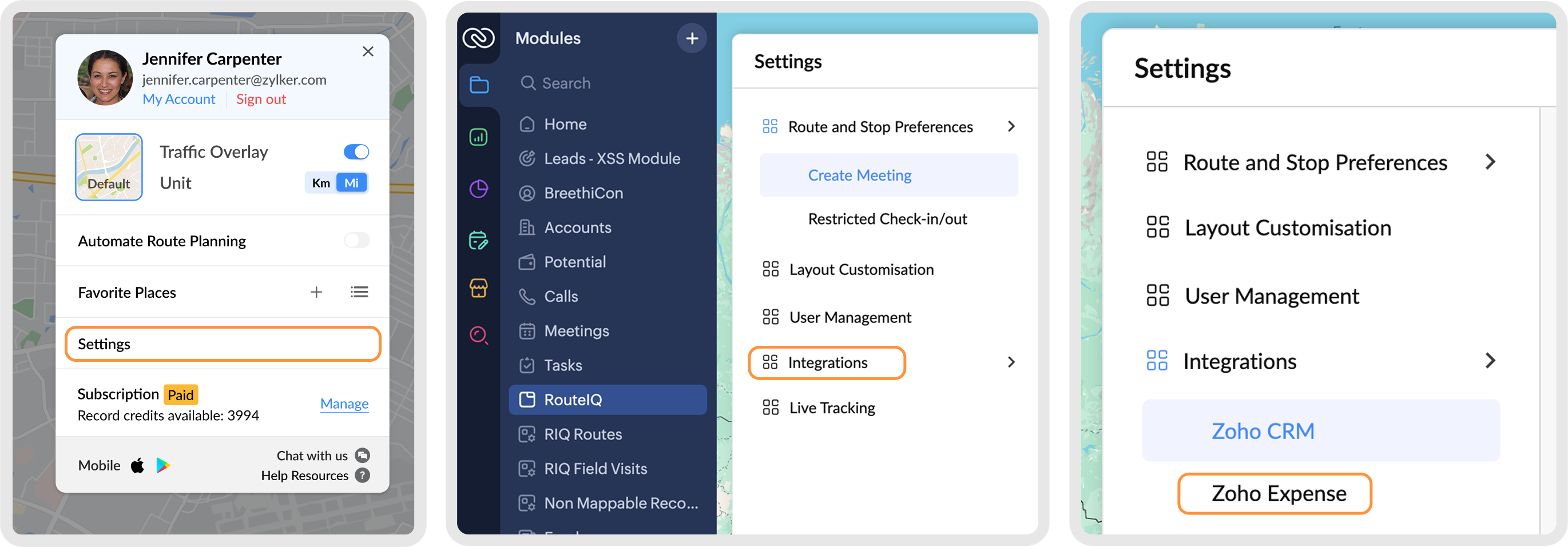Click the Manage subscription link
The height and width of the screenshot is (547, 1568).
344,404
